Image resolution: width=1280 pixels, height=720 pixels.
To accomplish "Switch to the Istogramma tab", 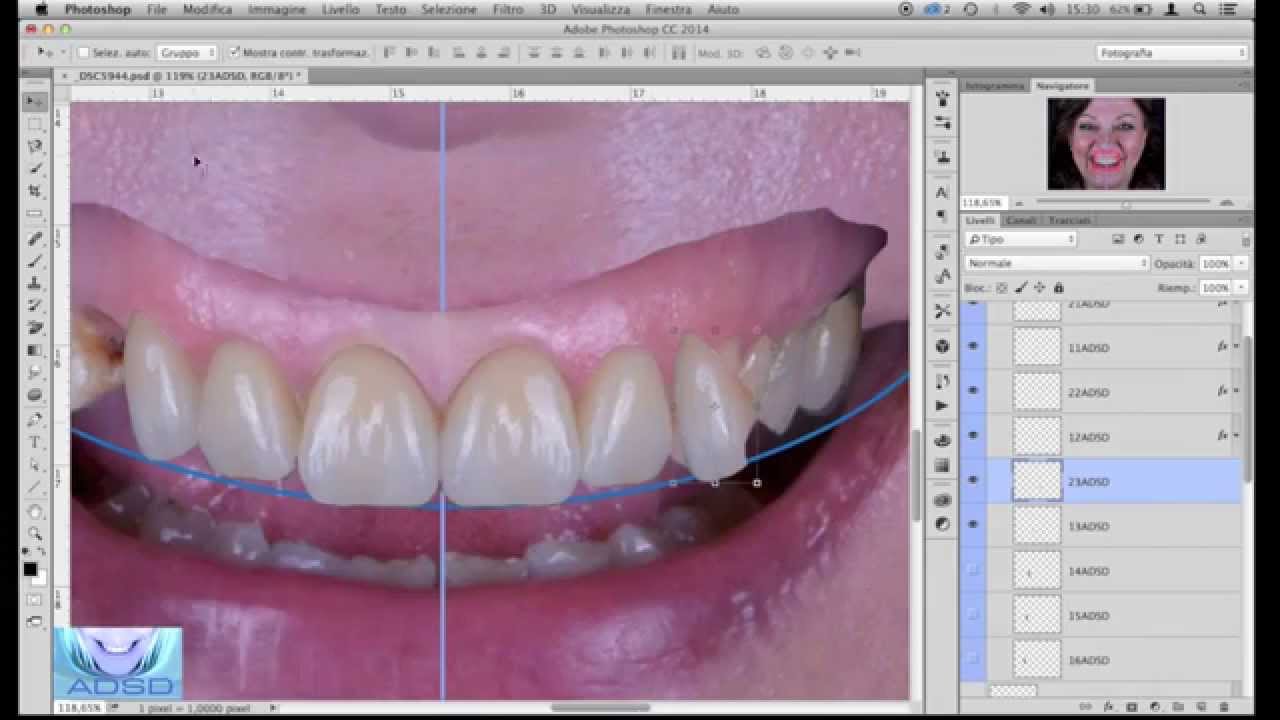I will pos(994,86).
